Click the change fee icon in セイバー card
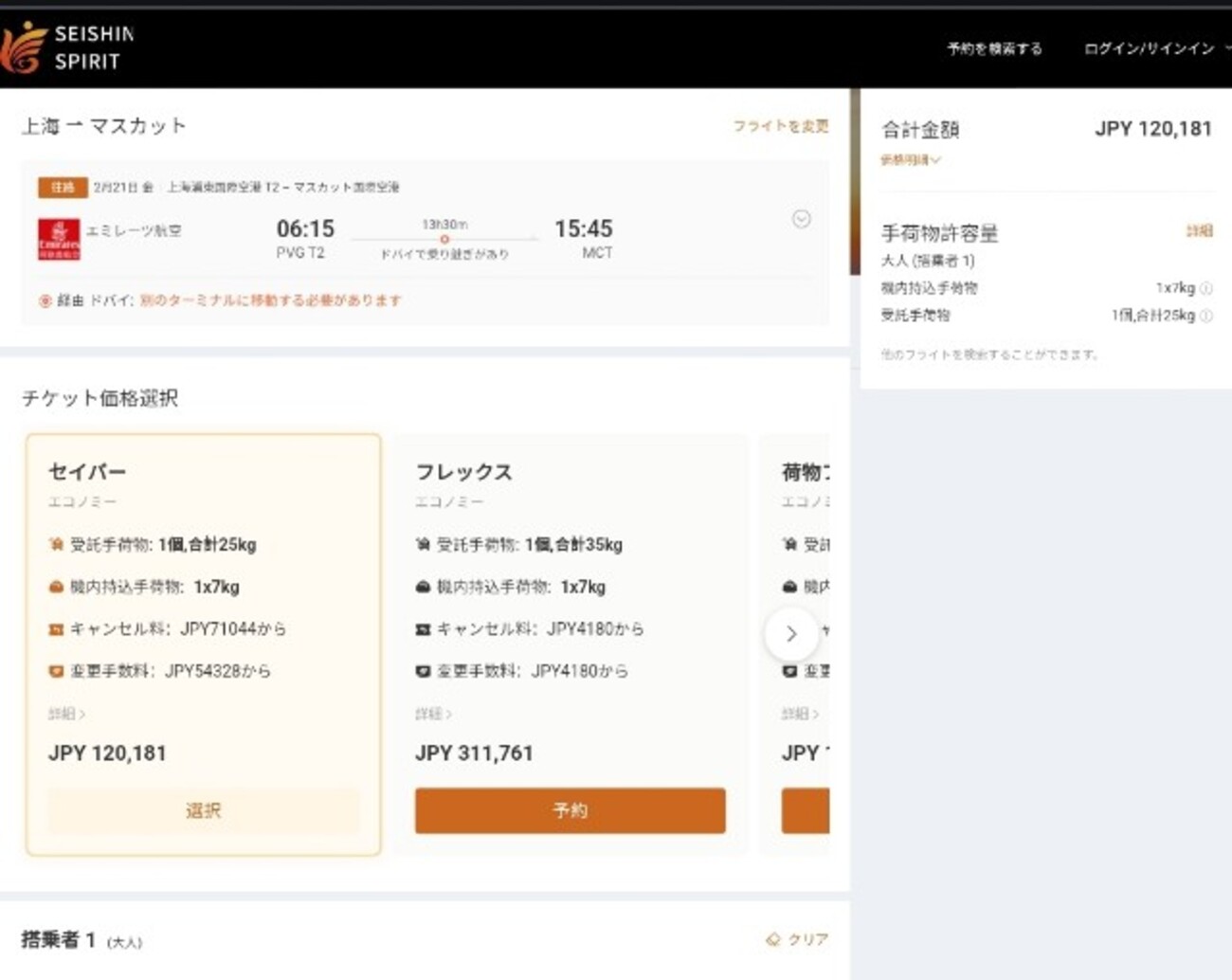This screenshot has height=980, width=1232. pyautogui.click(x=55, y=669)
